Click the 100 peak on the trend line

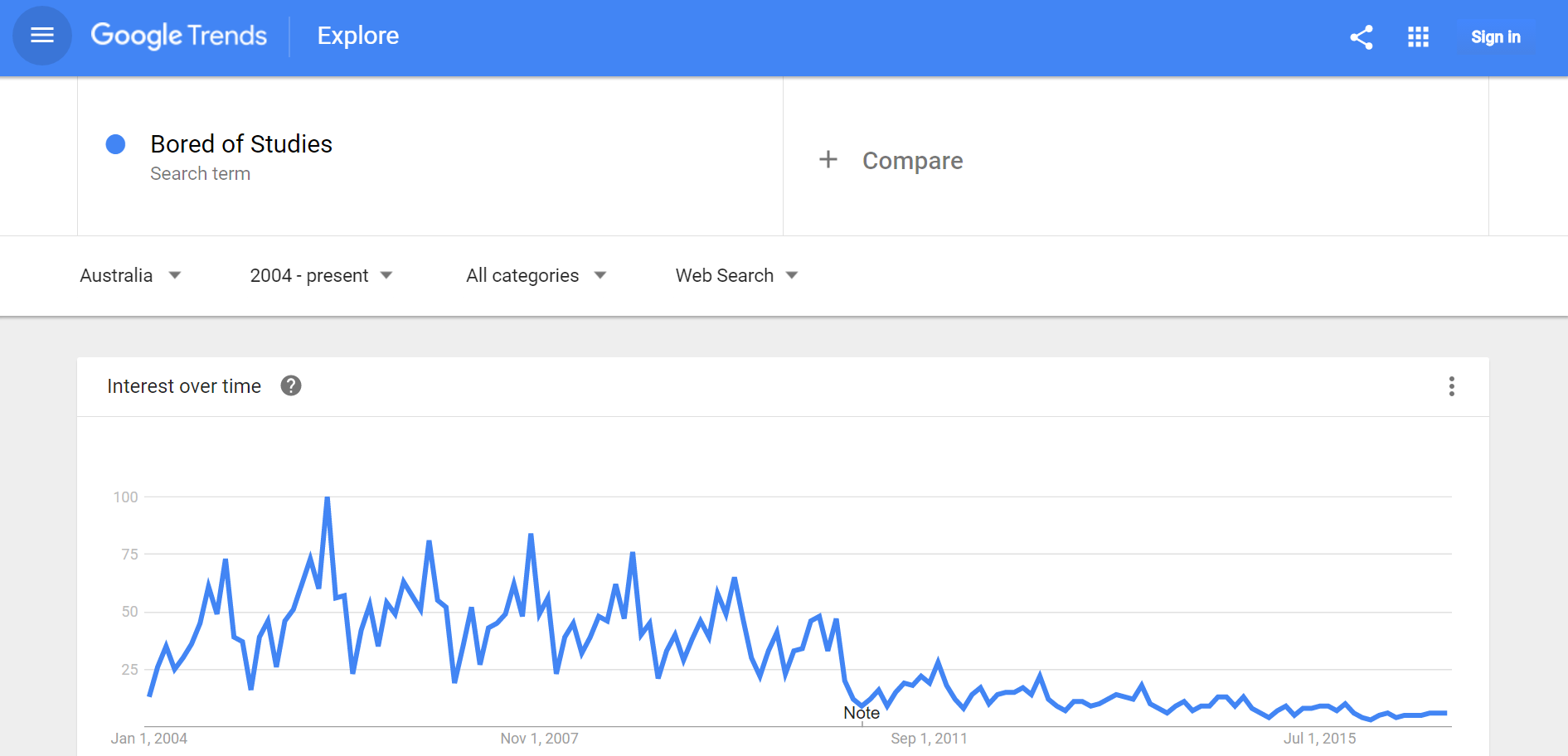pos(328,498)
